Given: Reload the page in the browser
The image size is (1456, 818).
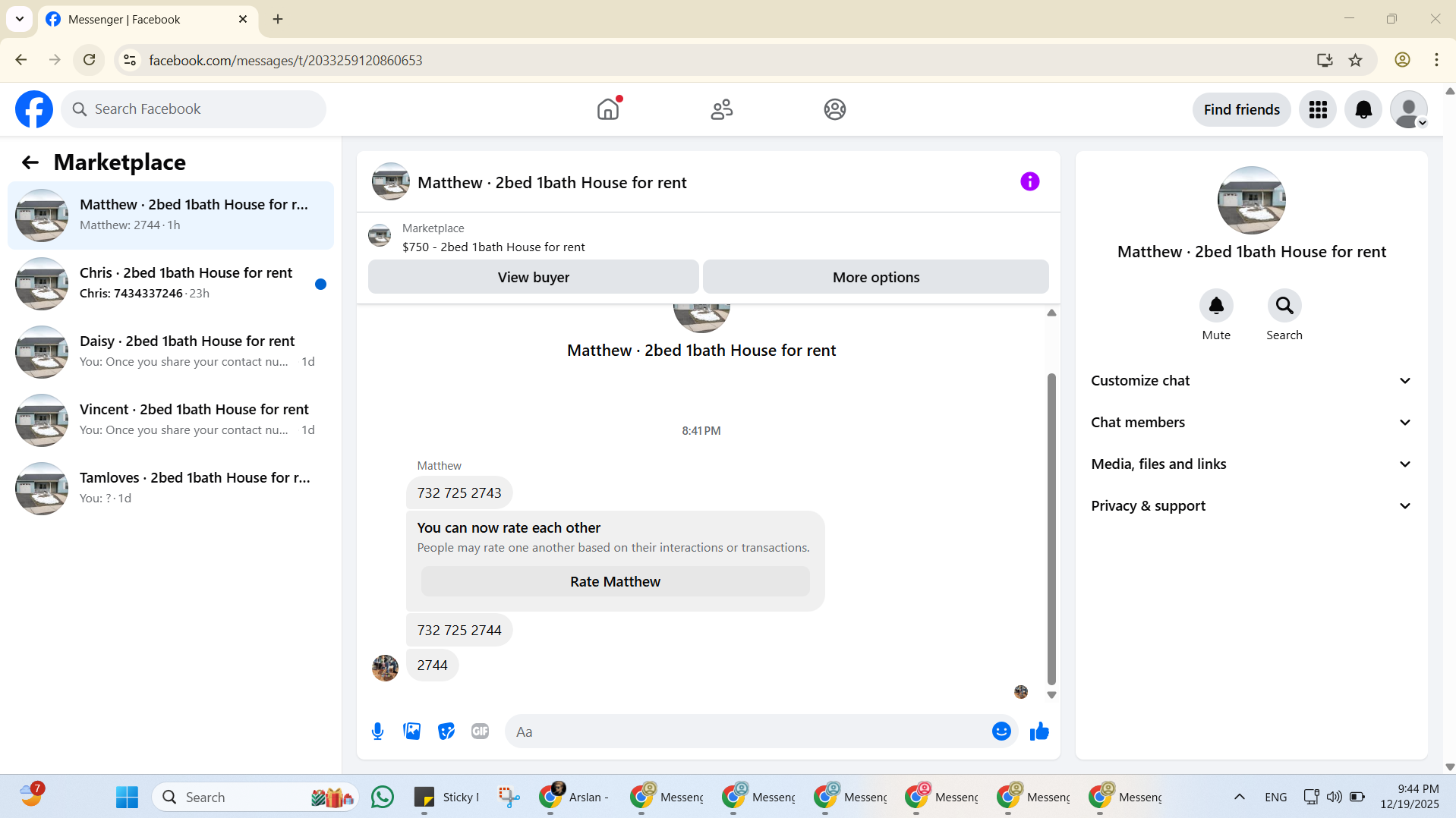Looking at the screenshot, I should [89, 60].
